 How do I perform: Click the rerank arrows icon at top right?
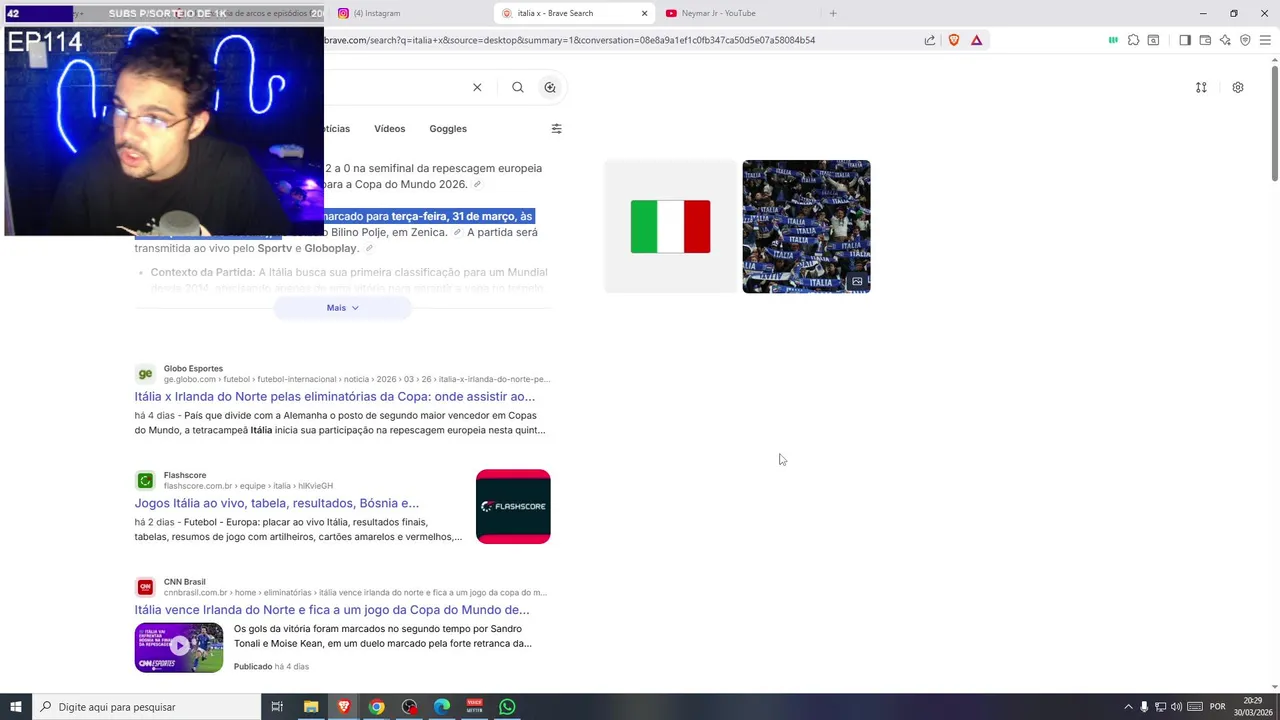(1201, 87)
